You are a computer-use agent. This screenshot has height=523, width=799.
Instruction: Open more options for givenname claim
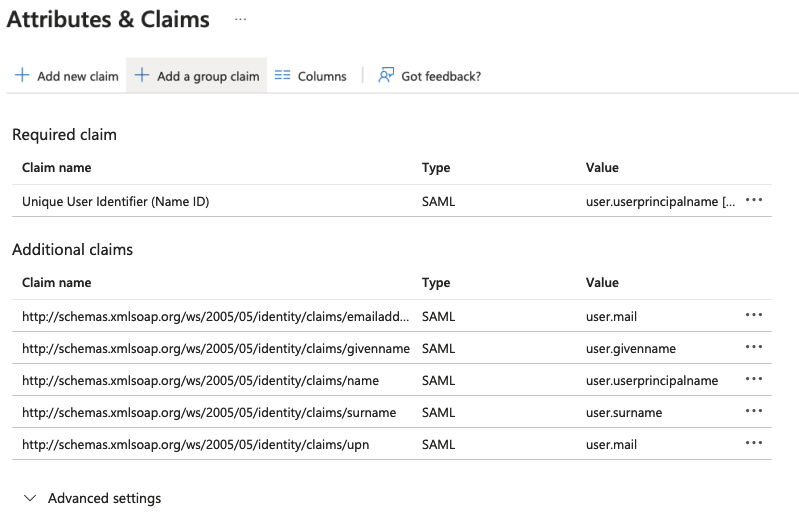754,348
